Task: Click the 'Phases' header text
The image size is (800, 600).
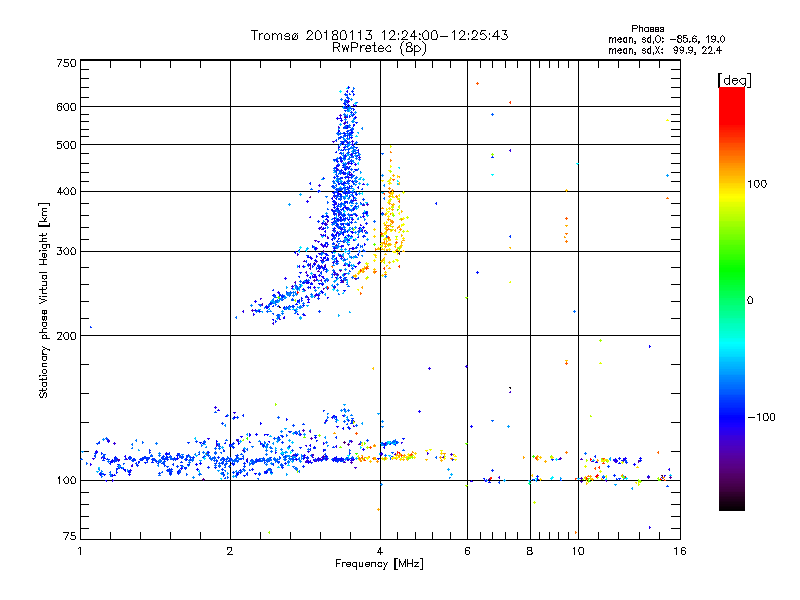Action: tap(647, 29)
